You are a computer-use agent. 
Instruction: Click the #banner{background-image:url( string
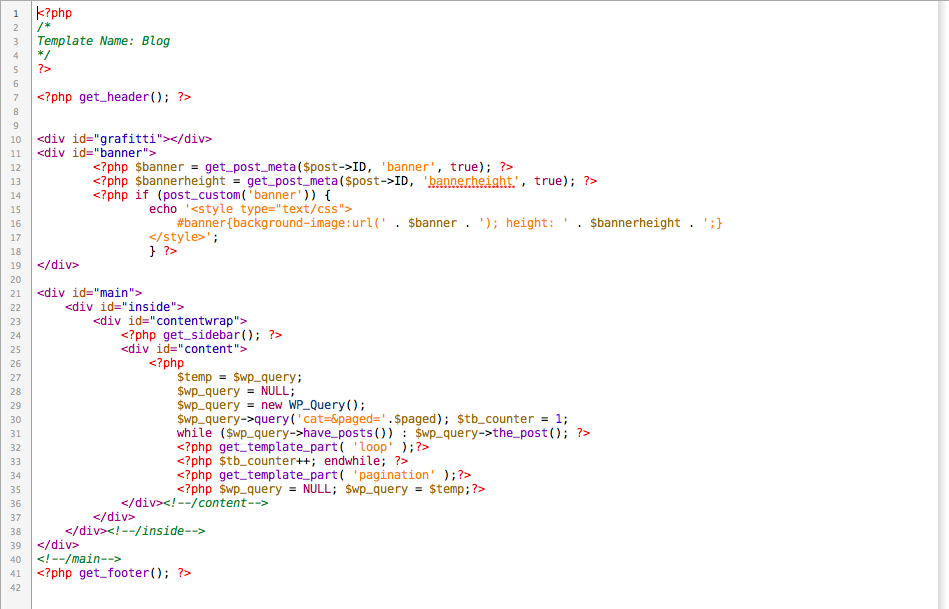[281, 223]
